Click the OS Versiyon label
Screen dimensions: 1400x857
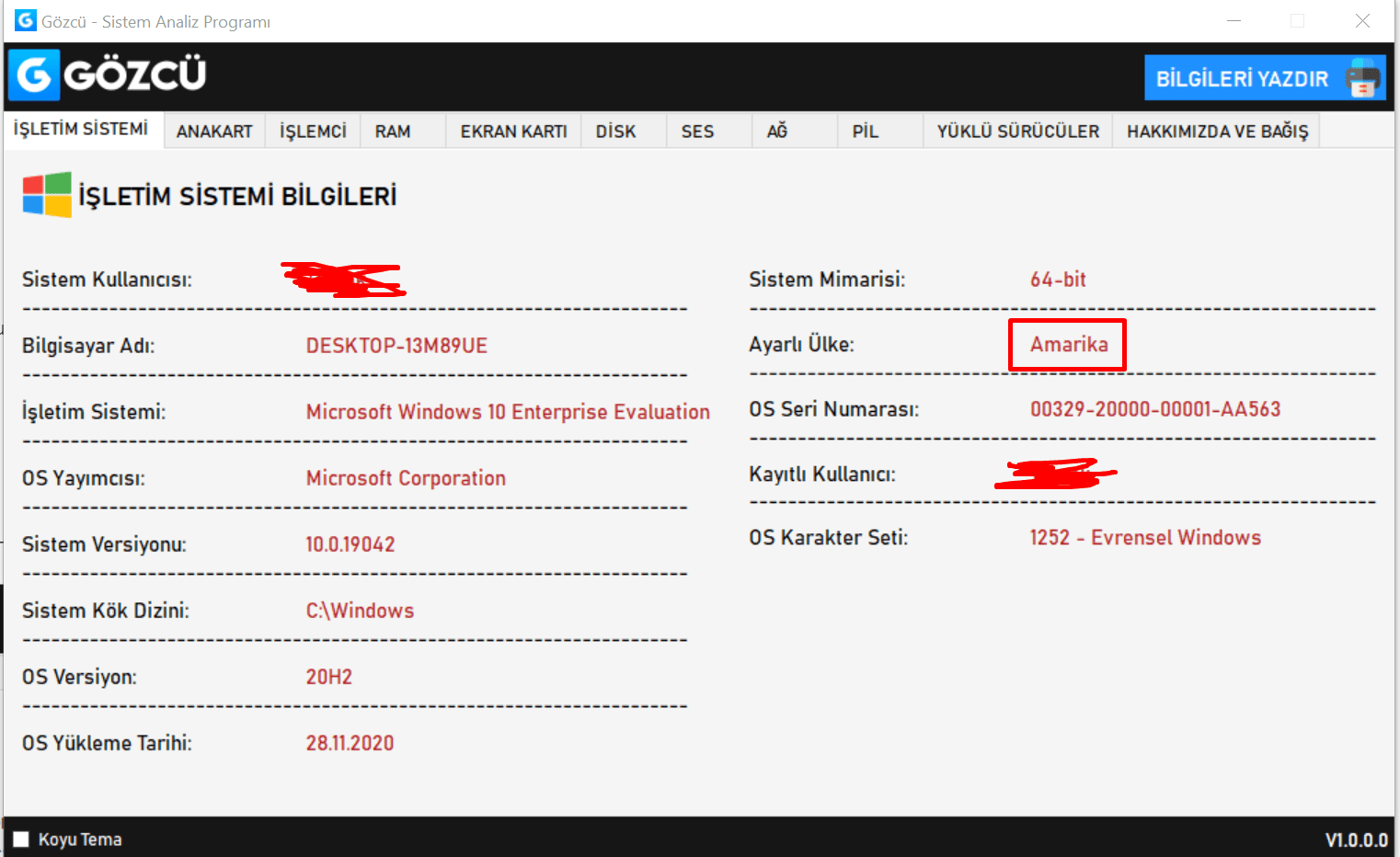click(x=79, y=677)
